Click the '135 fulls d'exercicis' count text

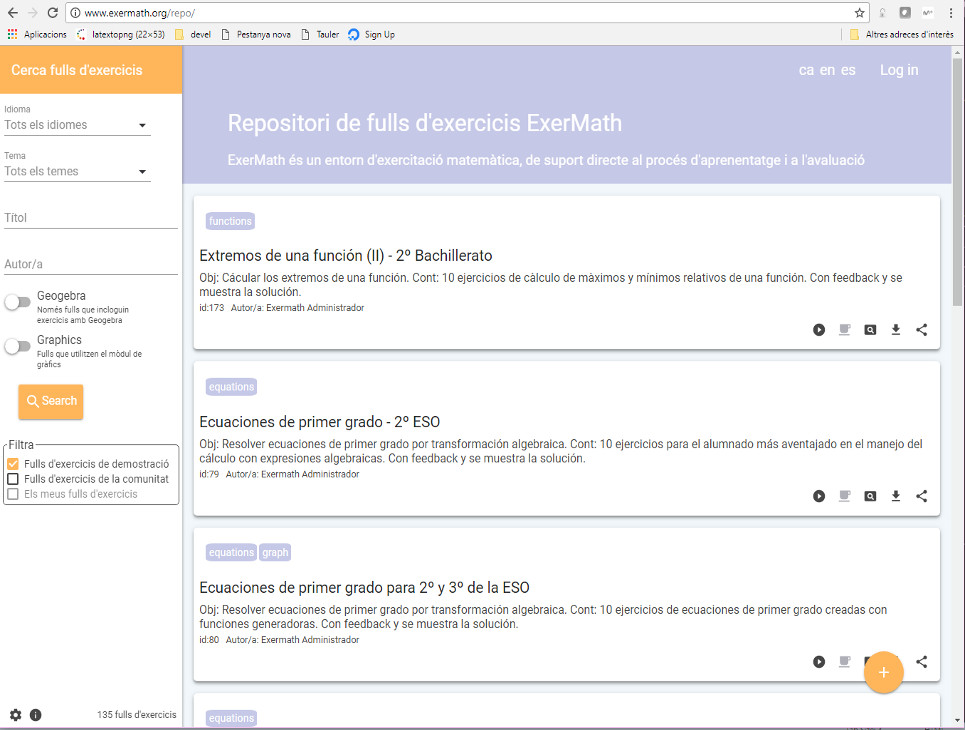pyautogui.click(x=137, y=715)
